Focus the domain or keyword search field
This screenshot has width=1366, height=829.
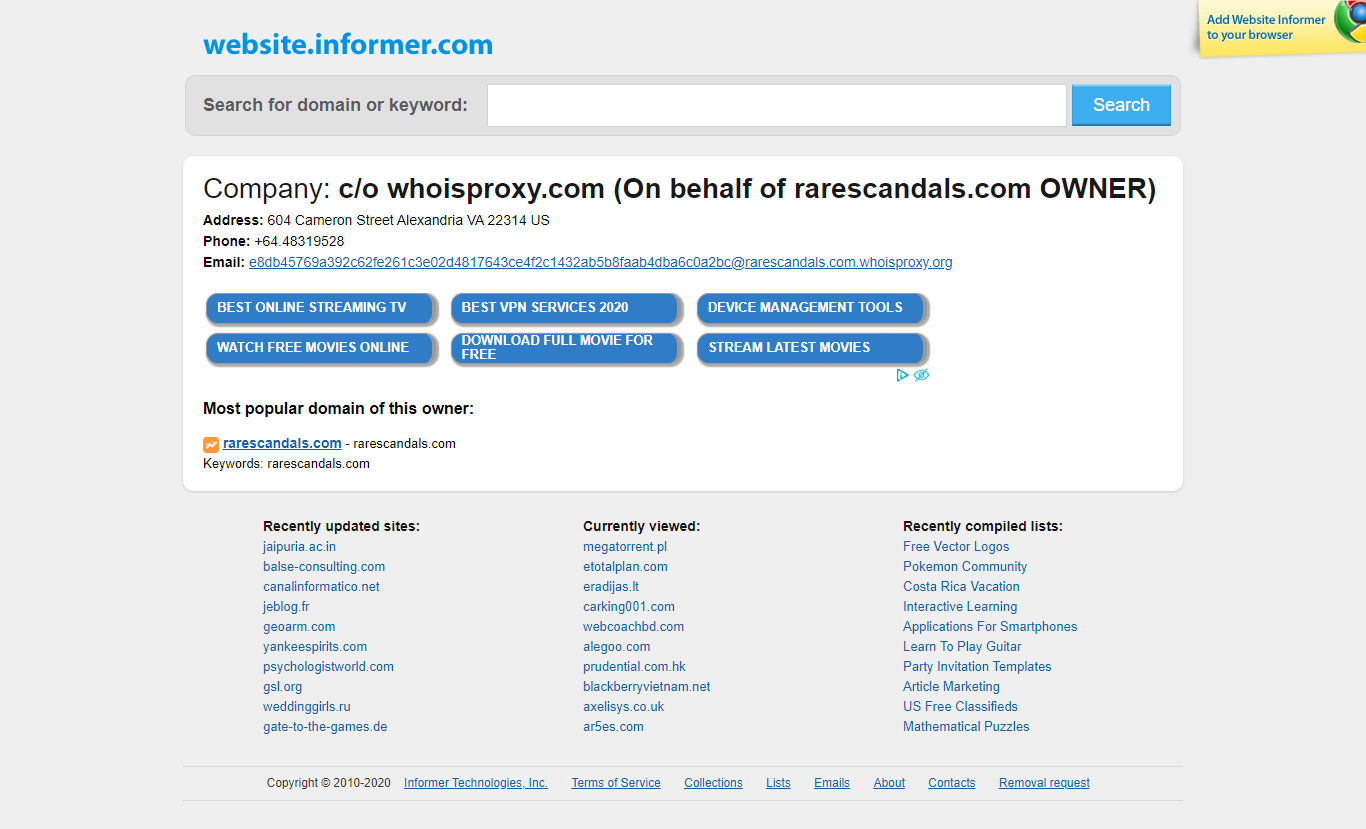(777, 105)
